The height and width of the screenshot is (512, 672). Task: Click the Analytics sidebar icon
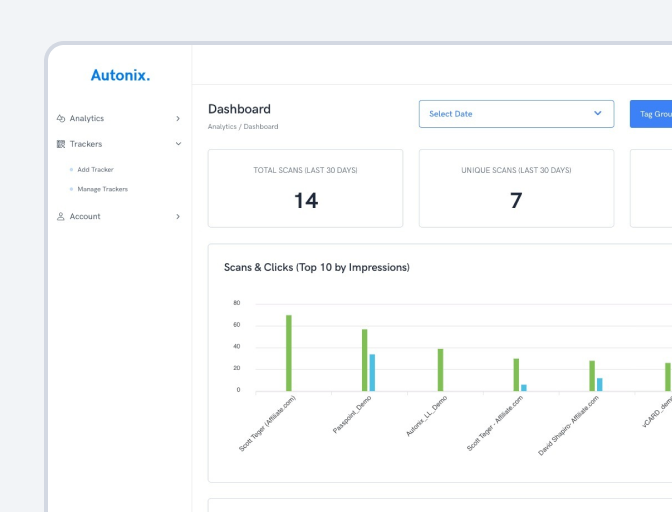(x=61, y=119)
